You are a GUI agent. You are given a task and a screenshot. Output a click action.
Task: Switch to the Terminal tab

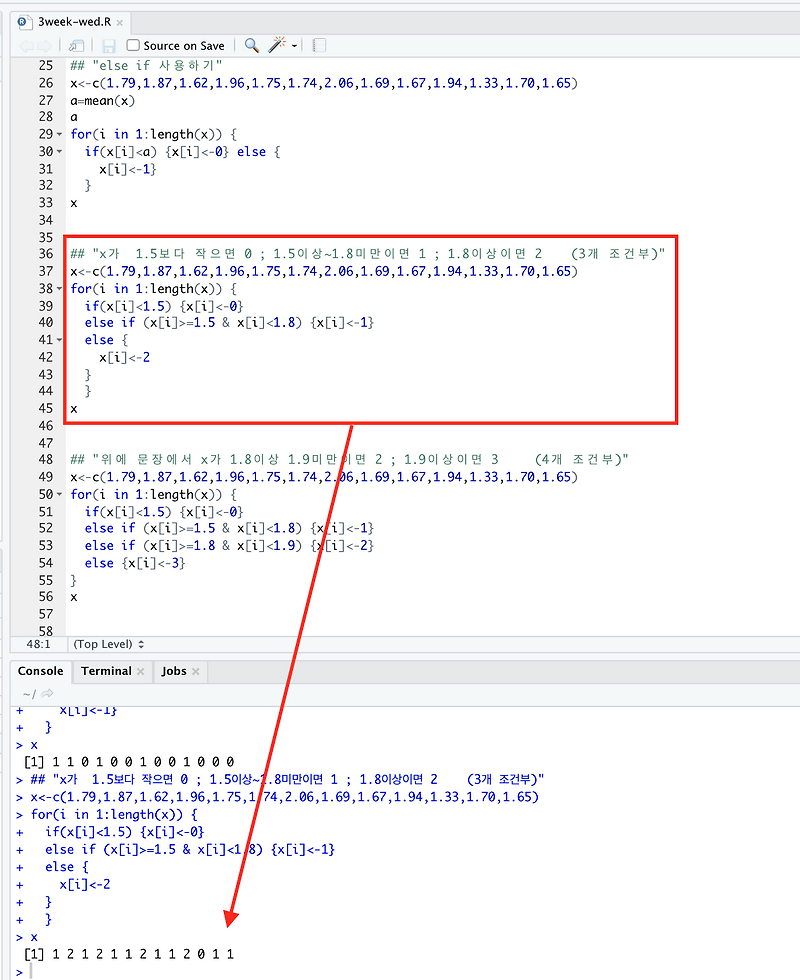point(106,671)
